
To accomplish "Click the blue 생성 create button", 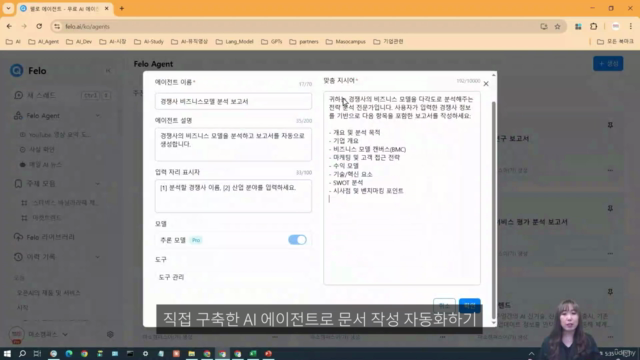I will (x=608, y=64).
